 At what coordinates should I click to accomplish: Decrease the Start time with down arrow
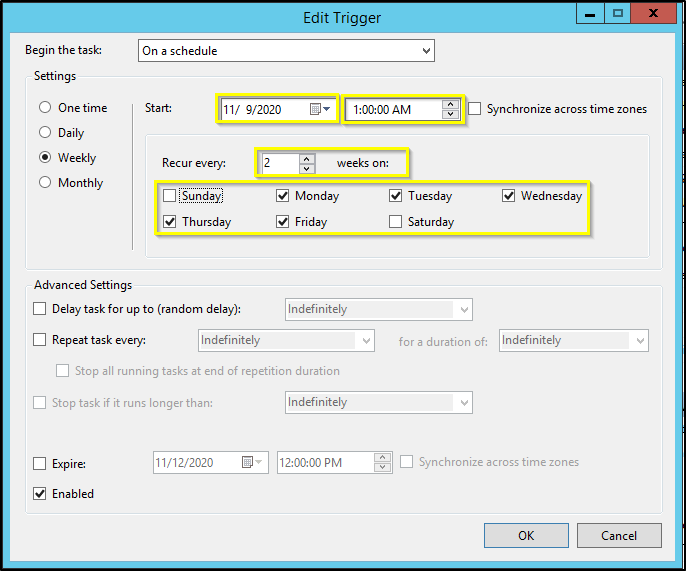click(x=450, y=114)
